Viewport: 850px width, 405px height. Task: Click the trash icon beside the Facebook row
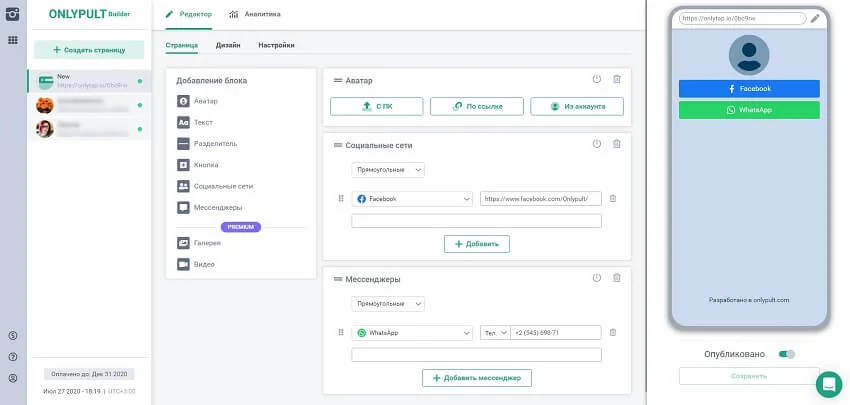coord(613,198)
